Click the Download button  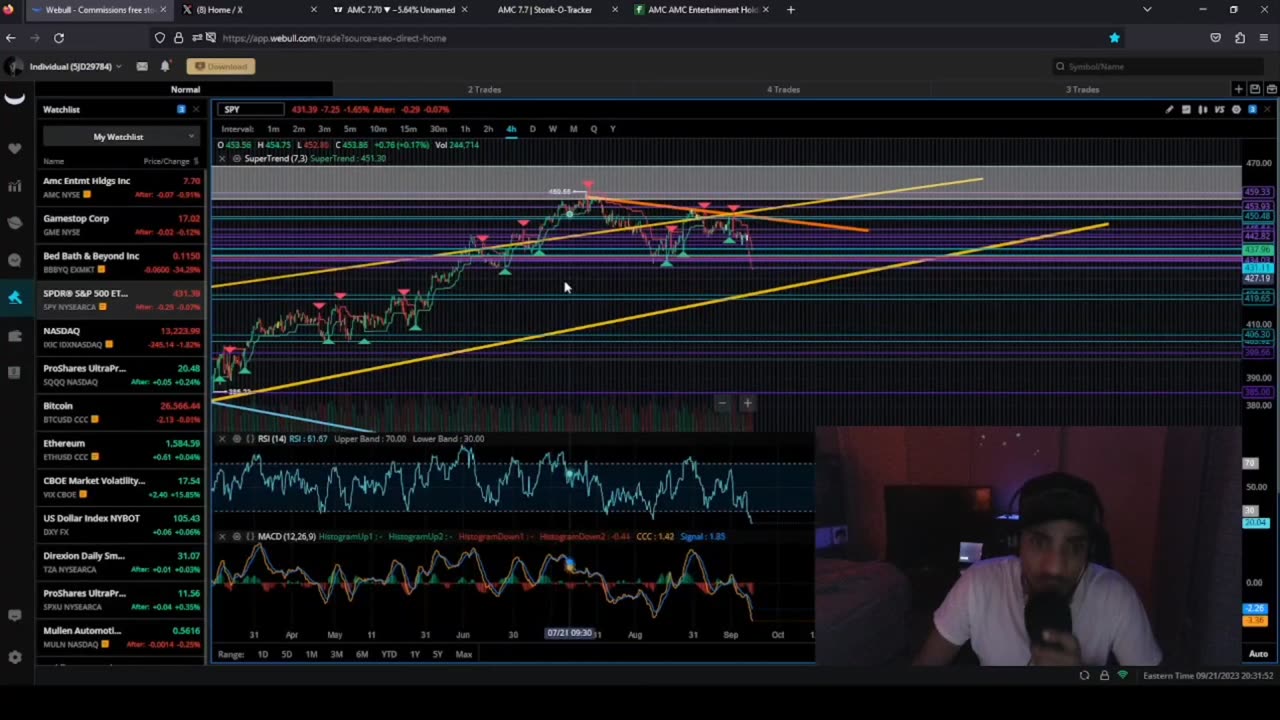[x=221, y=66]
